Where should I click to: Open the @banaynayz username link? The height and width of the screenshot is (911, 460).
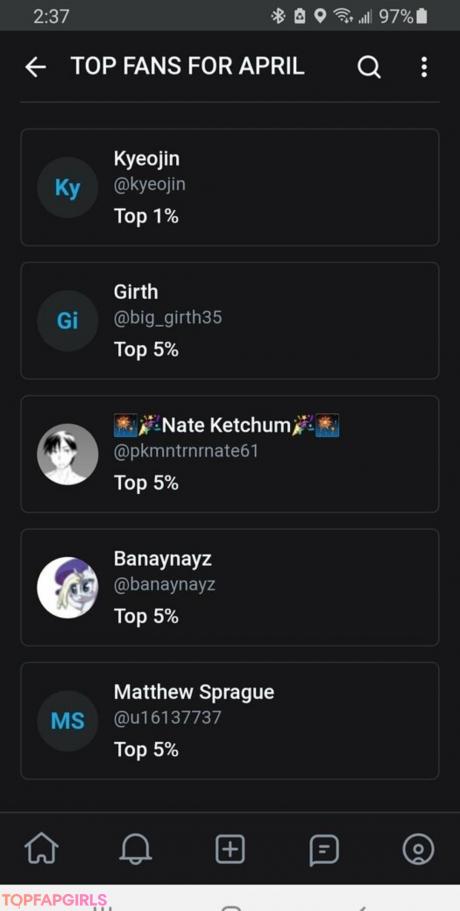tap(164, 584)
